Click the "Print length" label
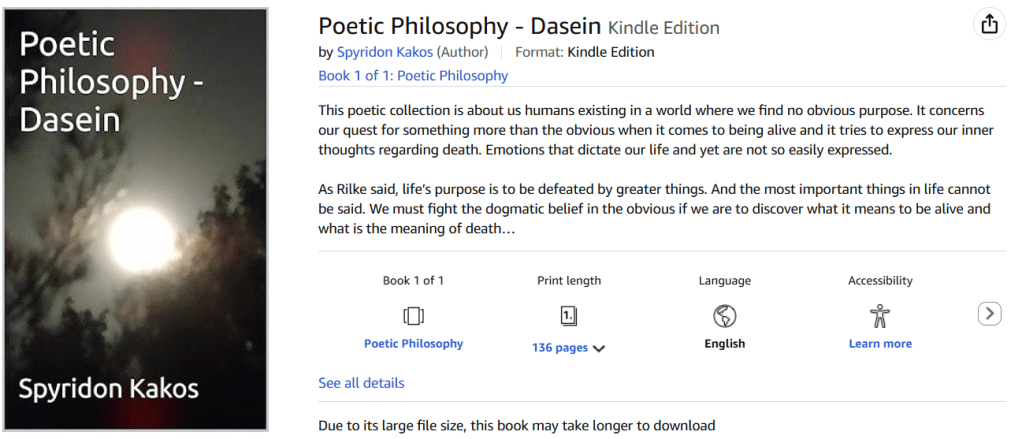This screenshot has width=1022, height=439. pos(568,281)
